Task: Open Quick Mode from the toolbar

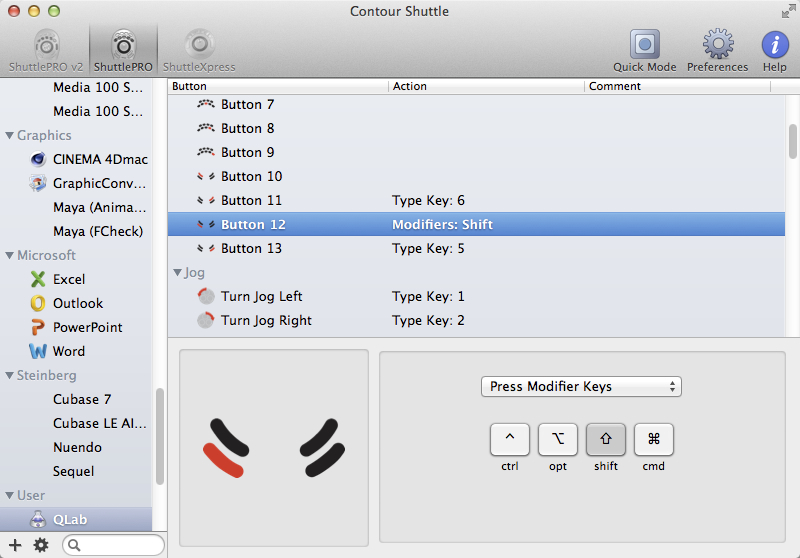Action: [x=644, y=46]
